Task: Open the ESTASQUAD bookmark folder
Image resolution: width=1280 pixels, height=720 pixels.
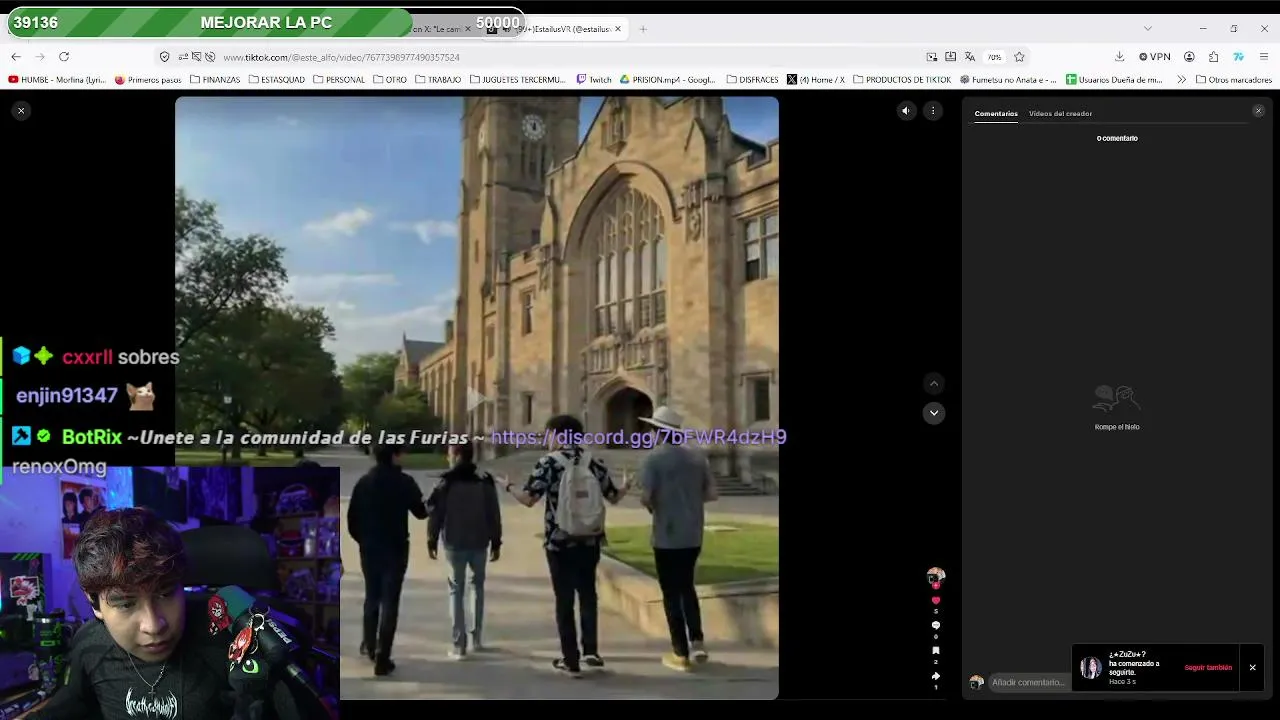Action: point(277,80)
